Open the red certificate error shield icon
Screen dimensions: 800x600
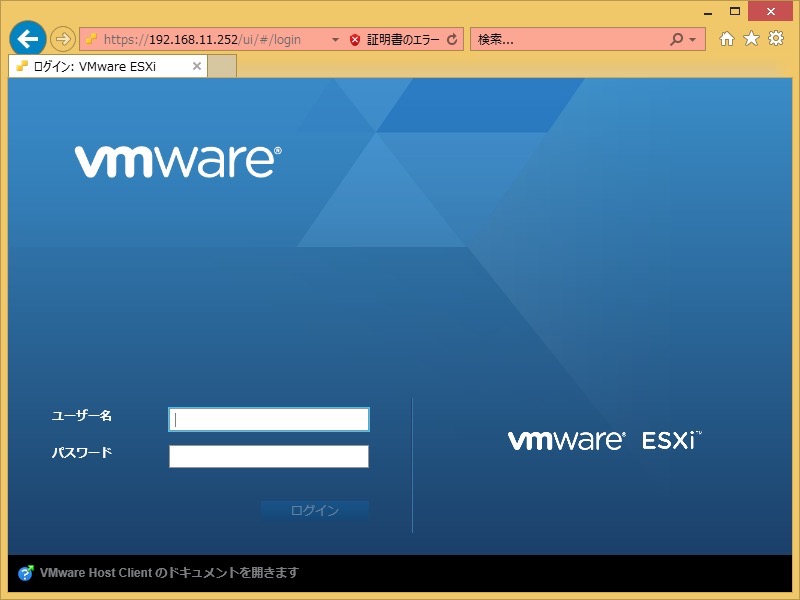pos(355,40)
